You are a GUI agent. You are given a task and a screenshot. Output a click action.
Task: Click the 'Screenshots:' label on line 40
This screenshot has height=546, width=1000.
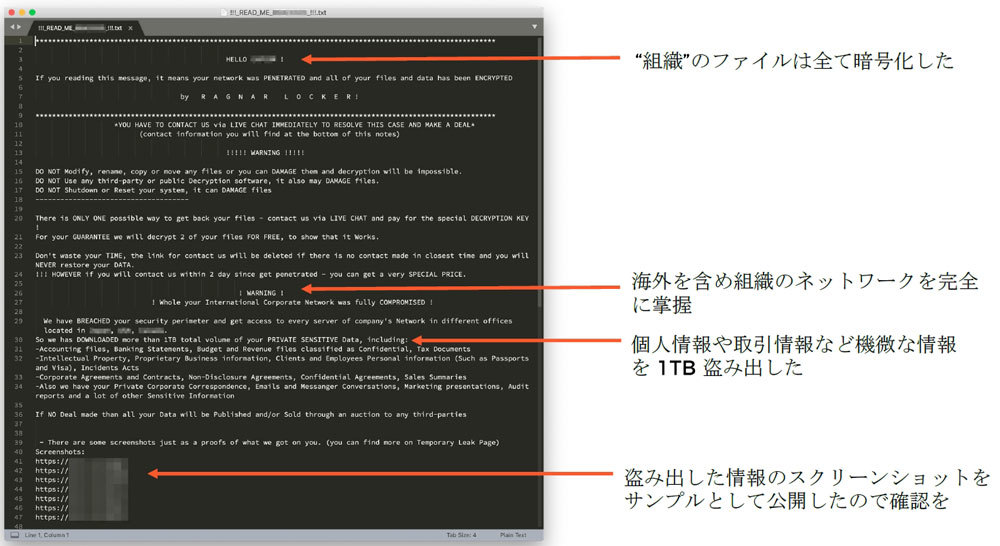pyautogui.click(x=60, y=452)
